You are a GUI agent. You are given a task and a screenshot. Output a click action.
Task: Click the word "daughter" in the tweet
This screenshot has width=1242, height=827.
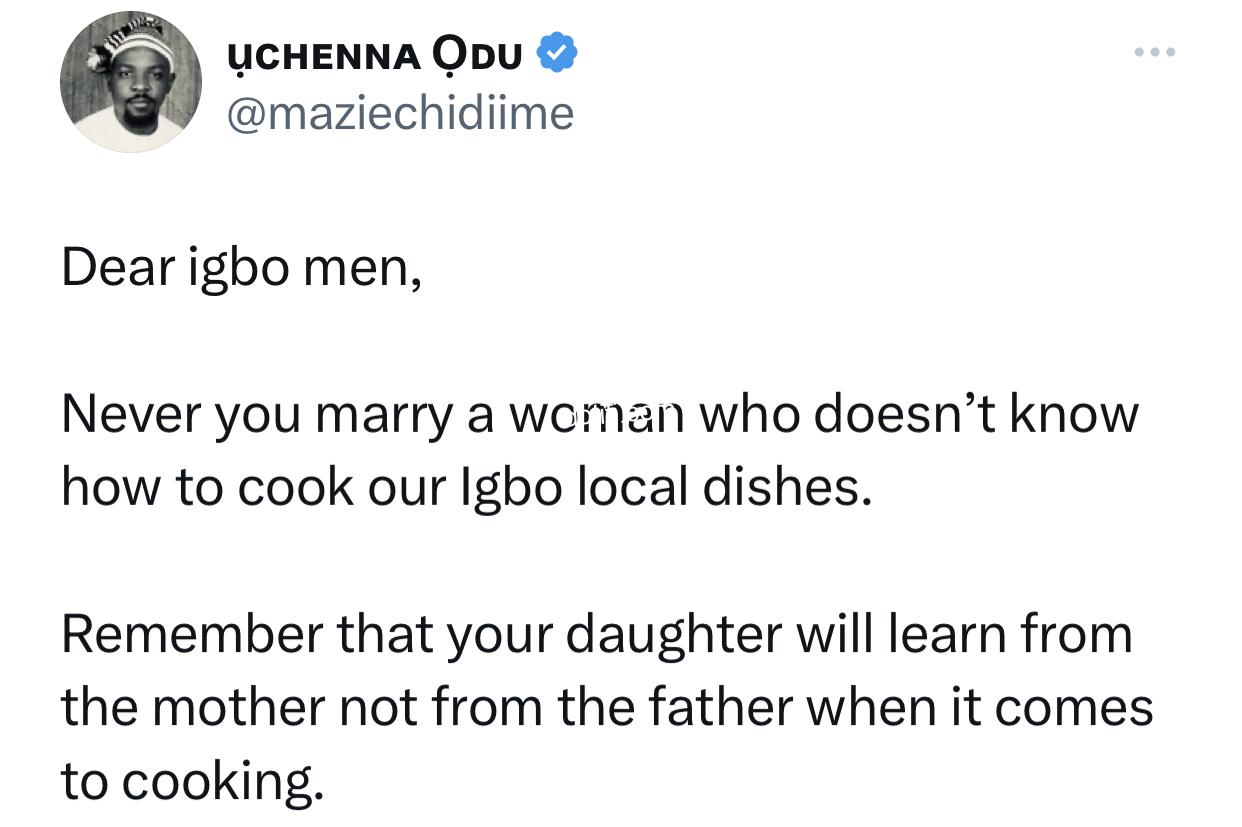676,635
